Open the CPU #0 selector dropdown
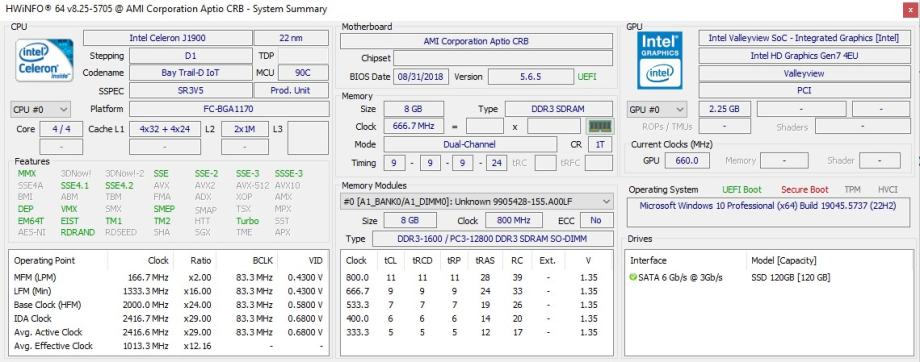920x362 pixels. 40,109
